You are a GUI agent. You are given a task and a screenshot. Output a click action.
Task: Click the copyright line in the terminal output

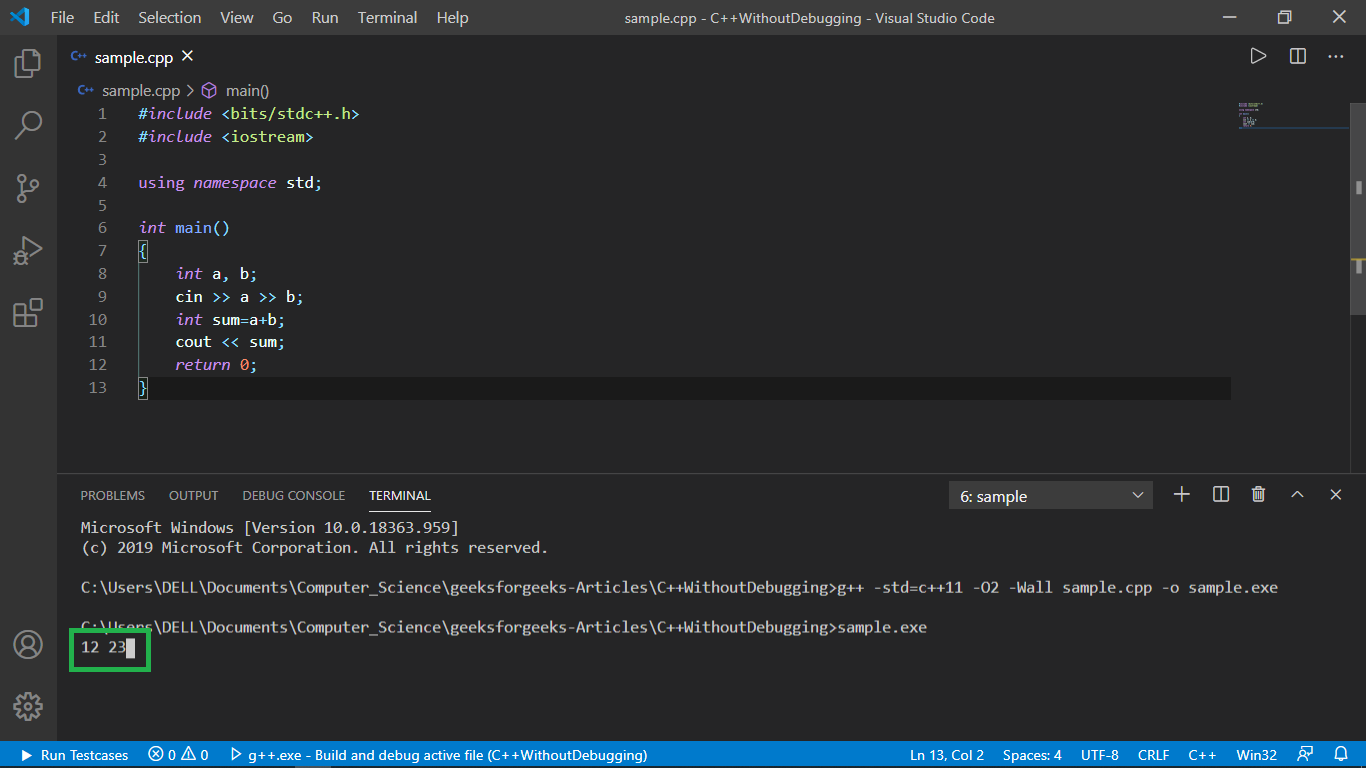(315, 548)
